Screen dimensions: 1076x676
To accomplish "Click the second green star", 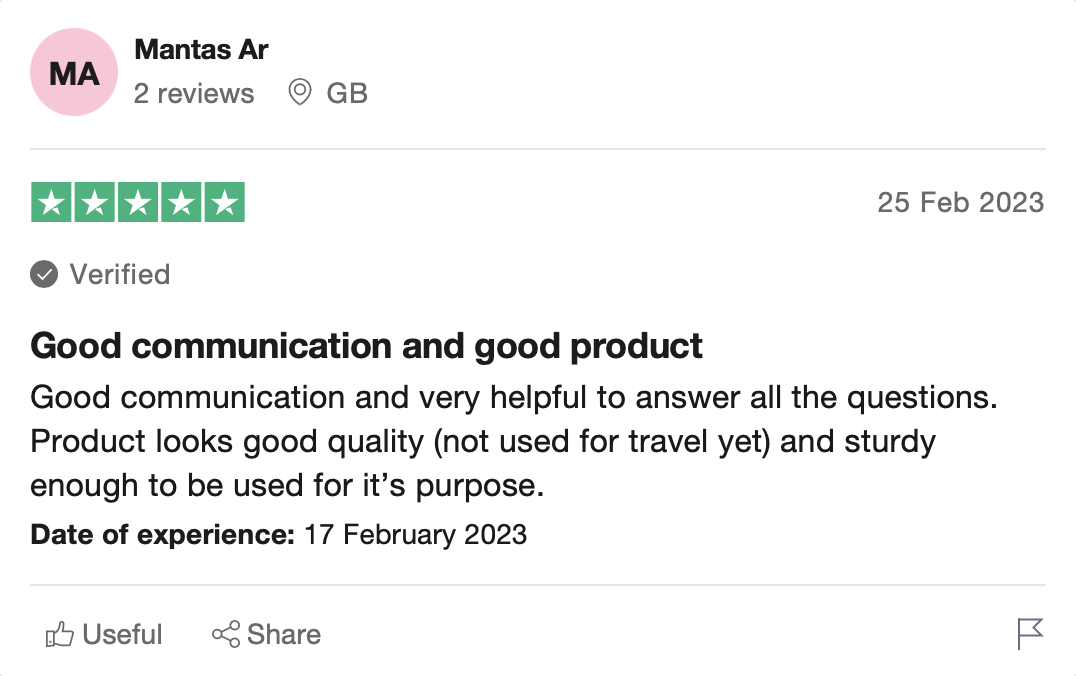I will click(95, 202).
